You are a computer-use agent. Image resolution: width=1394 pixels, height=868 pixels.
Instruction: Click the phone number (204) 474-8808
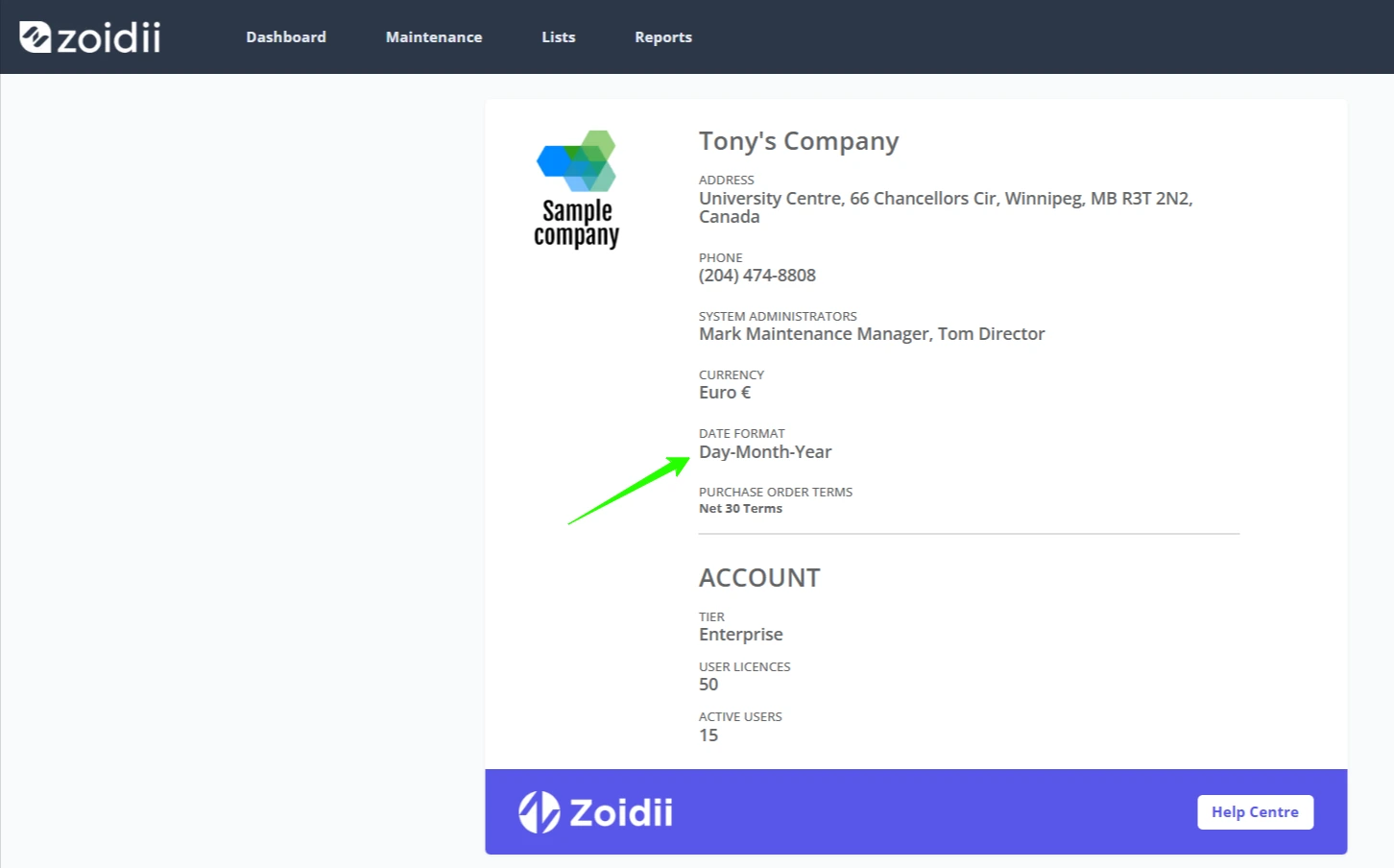click(757, 276)
